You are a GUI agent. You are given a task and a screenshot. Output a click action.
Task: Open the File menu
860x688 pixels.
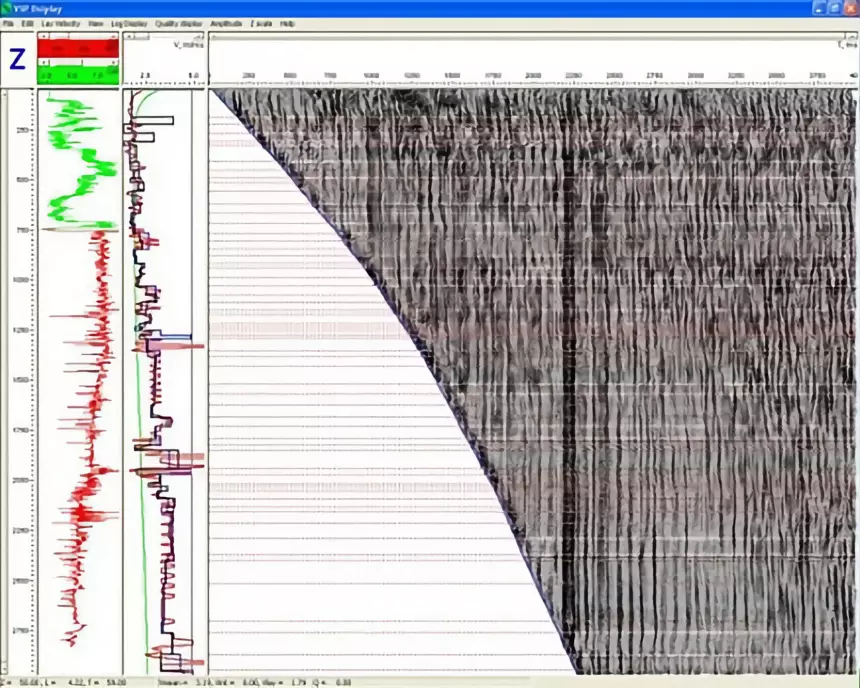click(7, 24)
